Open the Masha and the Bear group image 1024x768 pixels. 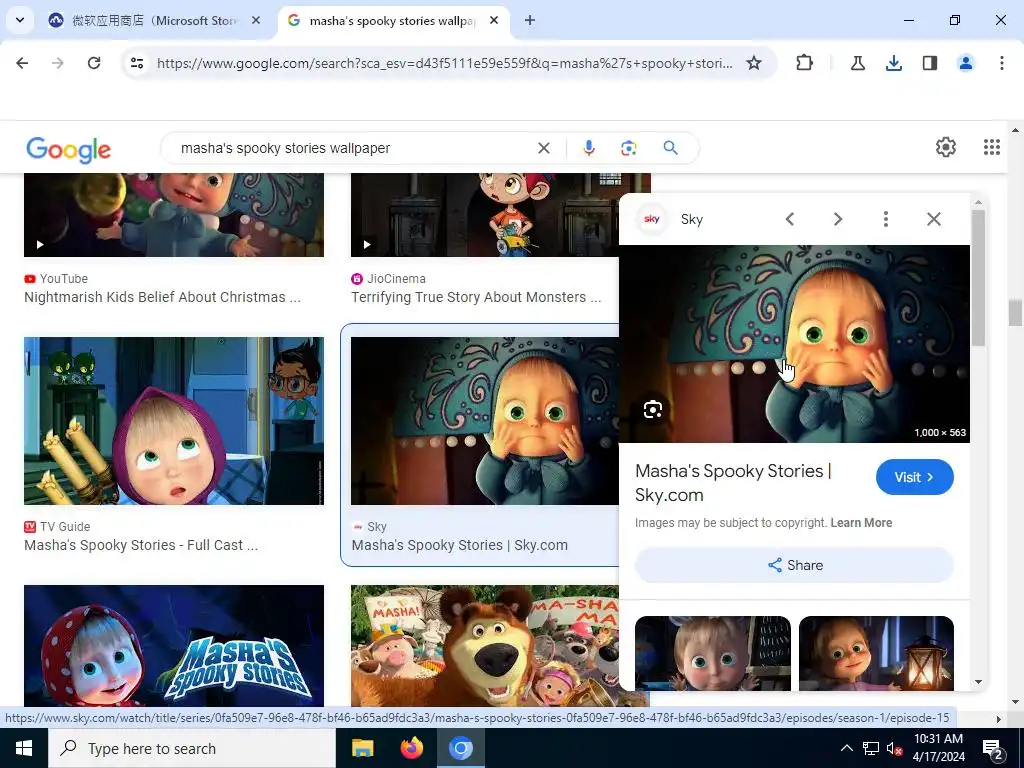point(485,646)
